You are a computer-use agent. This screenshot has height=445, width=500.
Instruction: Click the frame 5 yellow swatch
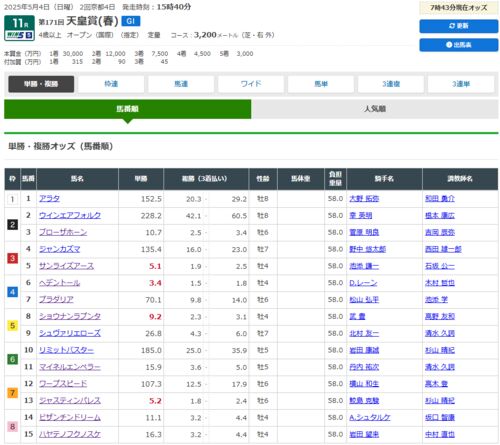[x=12, y=325]
